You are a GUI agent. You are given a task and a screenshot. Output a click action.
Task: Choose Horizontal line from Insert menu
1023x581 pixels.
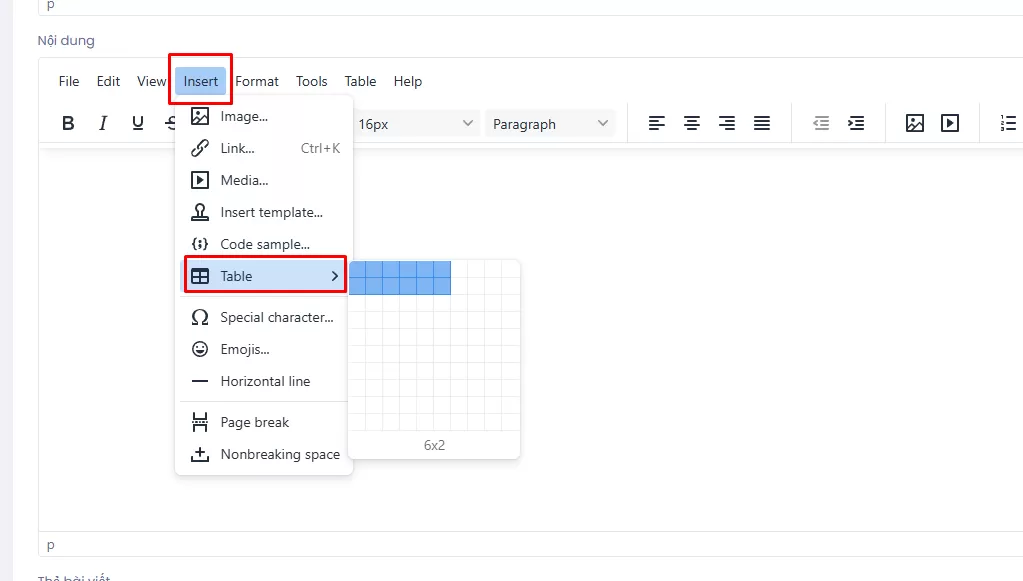tap(265, 381)
